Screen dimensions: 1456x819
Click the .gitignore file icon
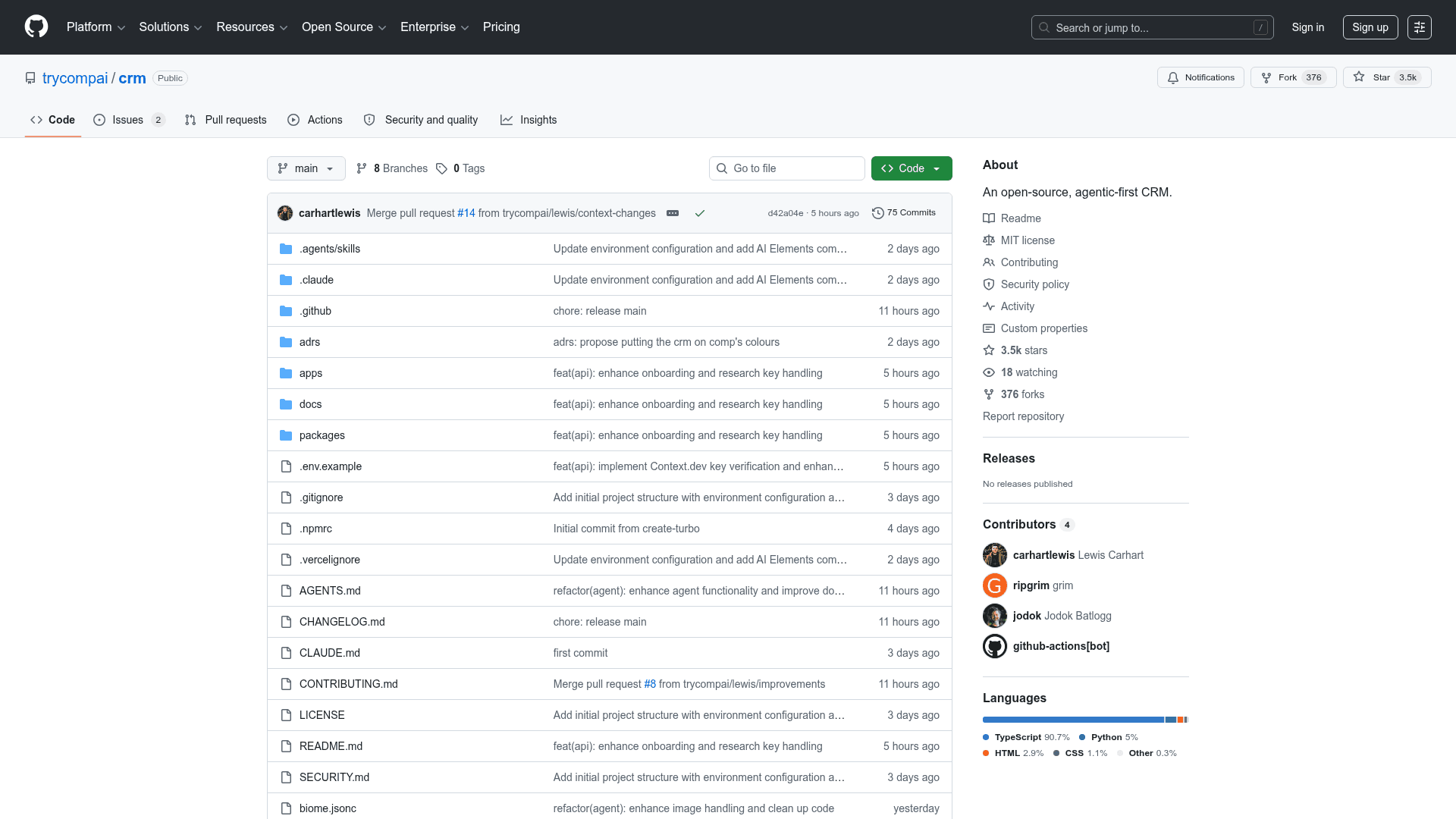coord(286,497)
